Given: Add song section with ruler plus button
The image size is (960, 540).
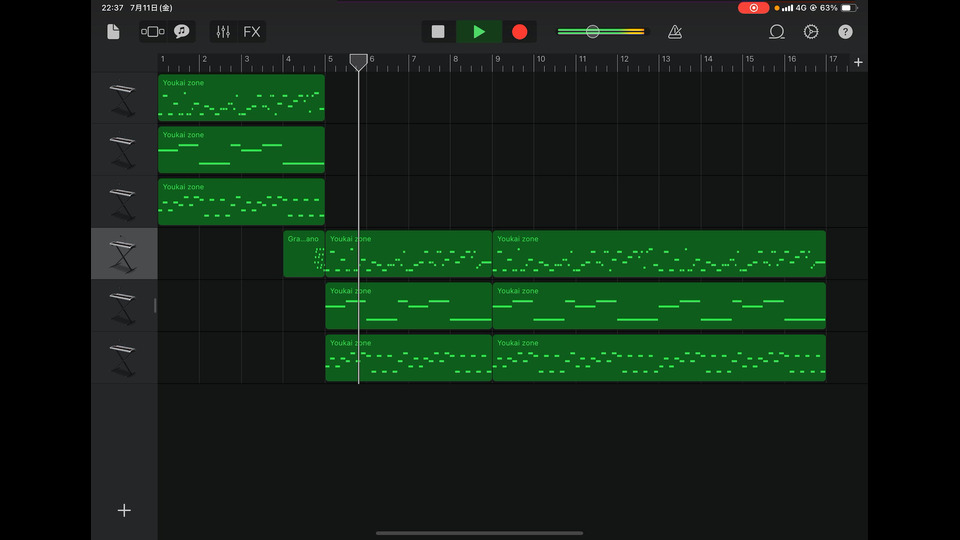Looking at the screenshot, I should coord(858,62).
